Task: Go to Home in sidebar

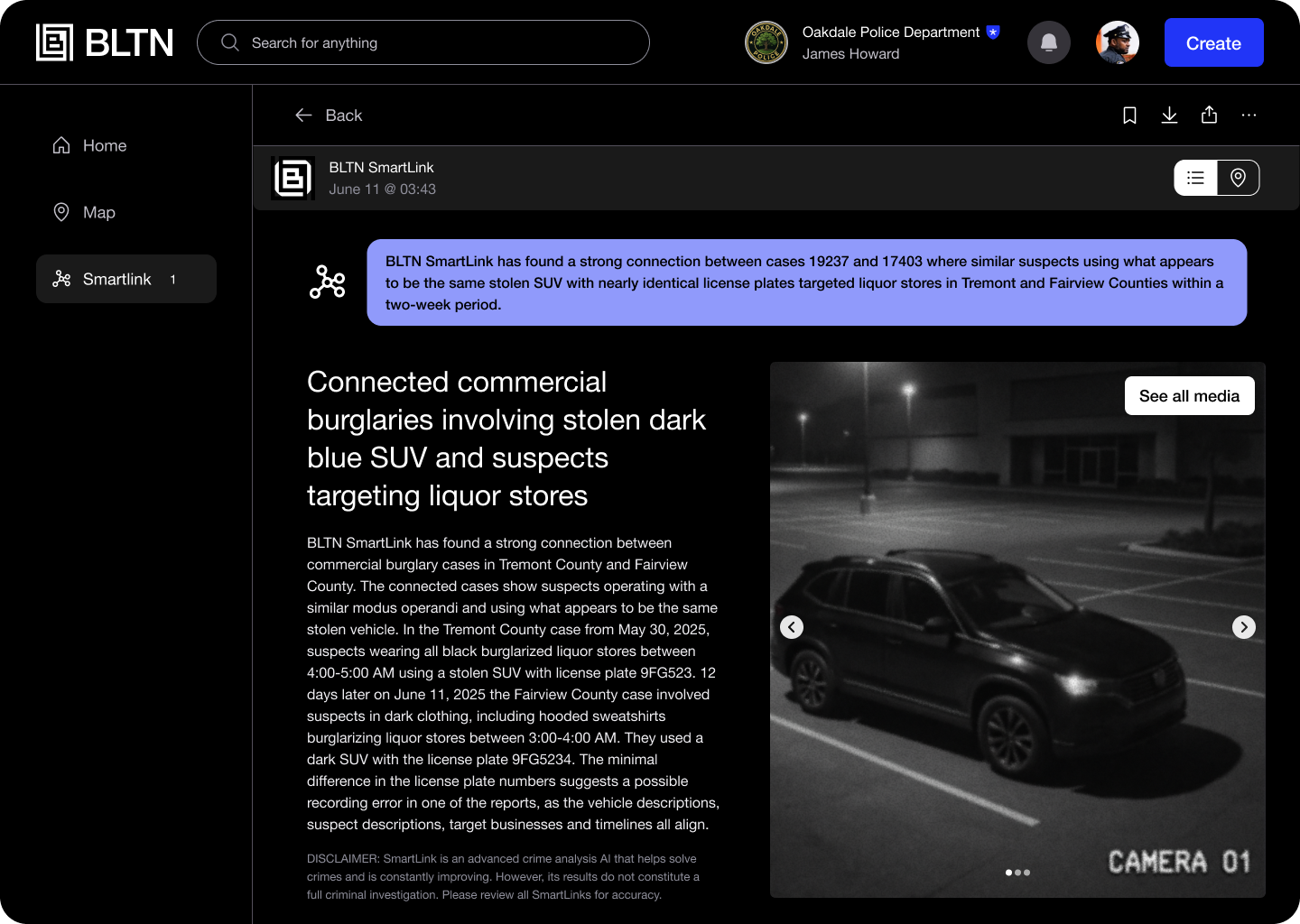Action: tap(126, 145)
